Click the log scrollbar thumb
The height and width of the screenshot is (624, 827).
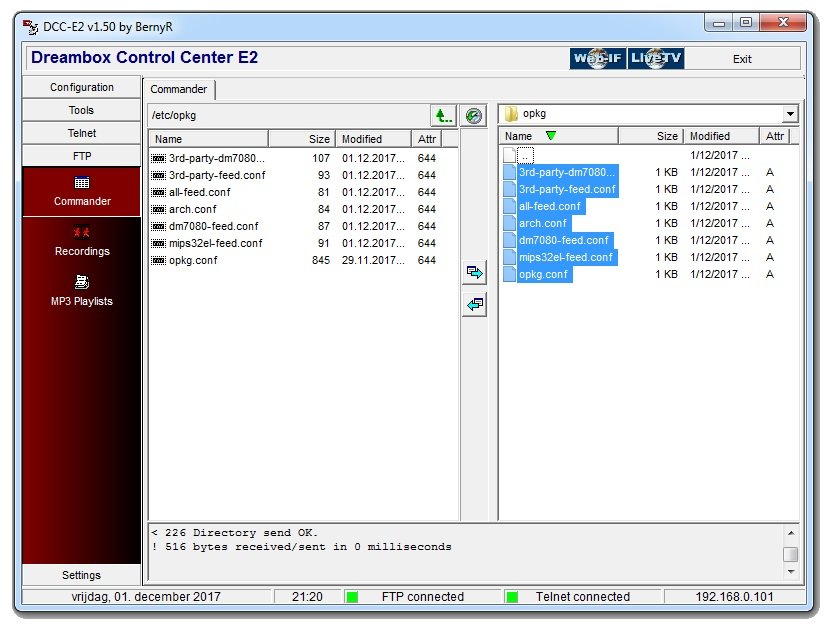tap(791, 554)
